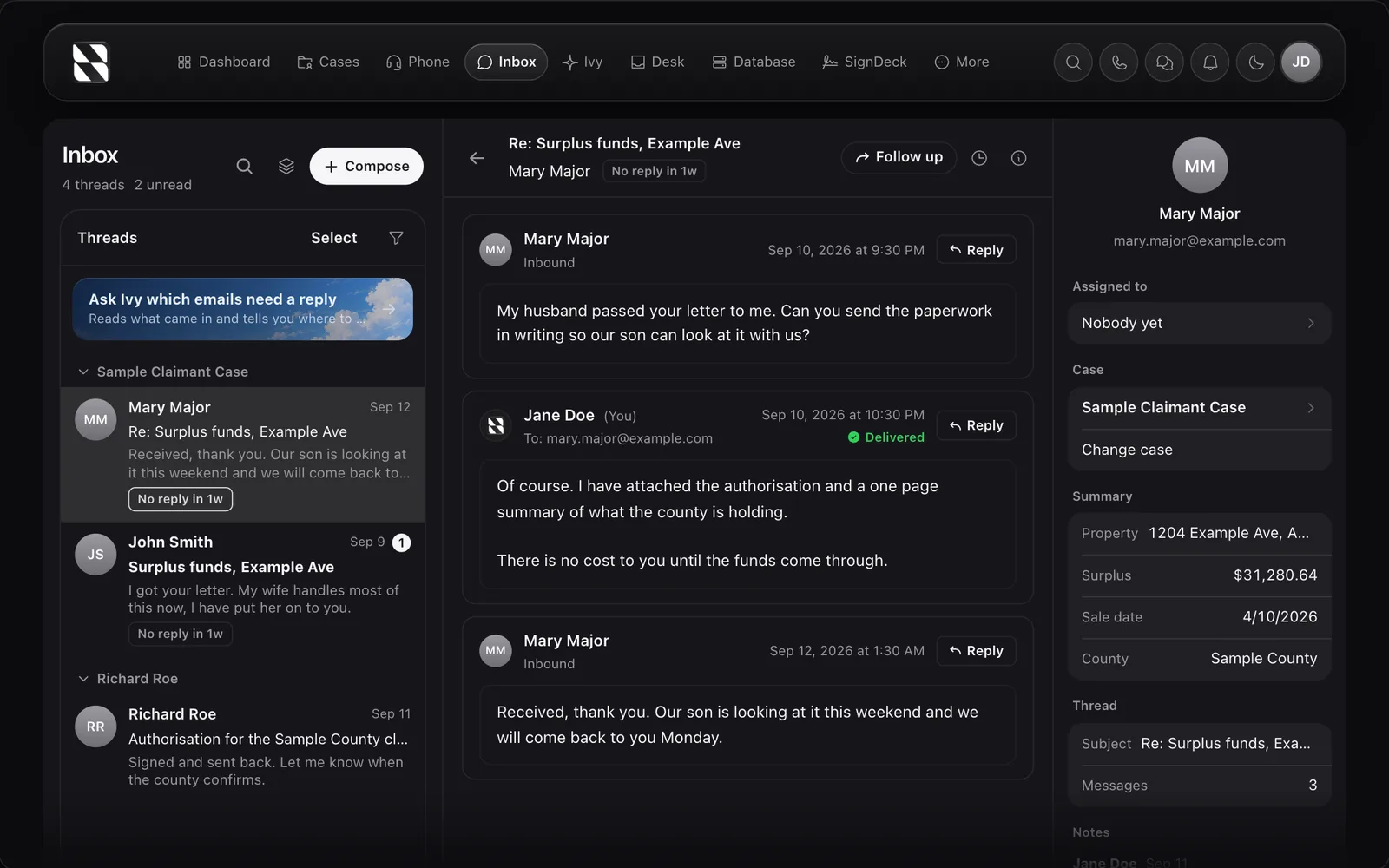The height and width of the screenshot is (868, 1389).
Task: Open the Richard Roe authorisation thread
Action: (242, 746)
